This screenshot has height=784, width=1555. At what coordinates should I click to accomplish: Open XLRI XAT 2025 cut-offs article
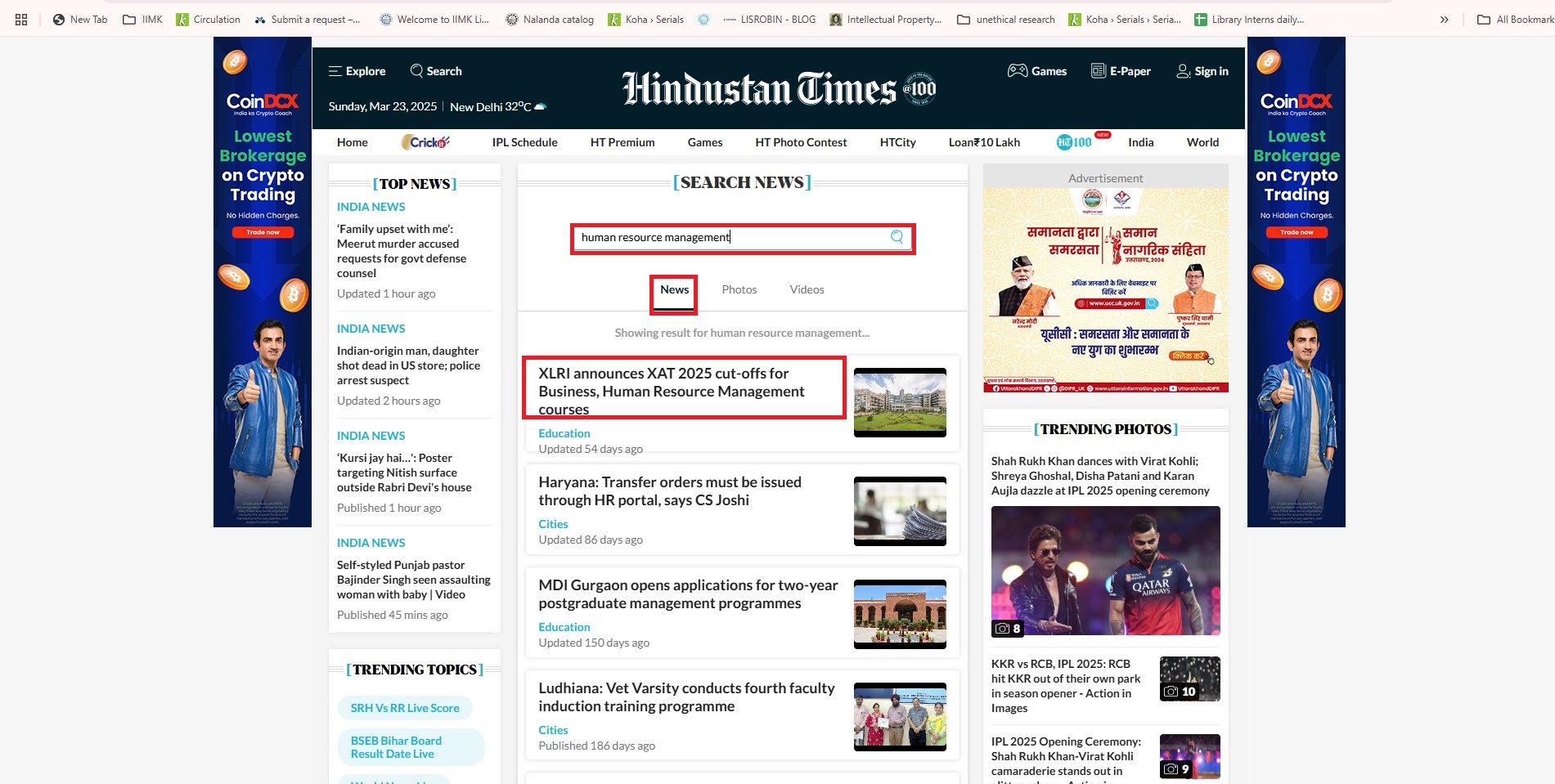coord(671,391)
